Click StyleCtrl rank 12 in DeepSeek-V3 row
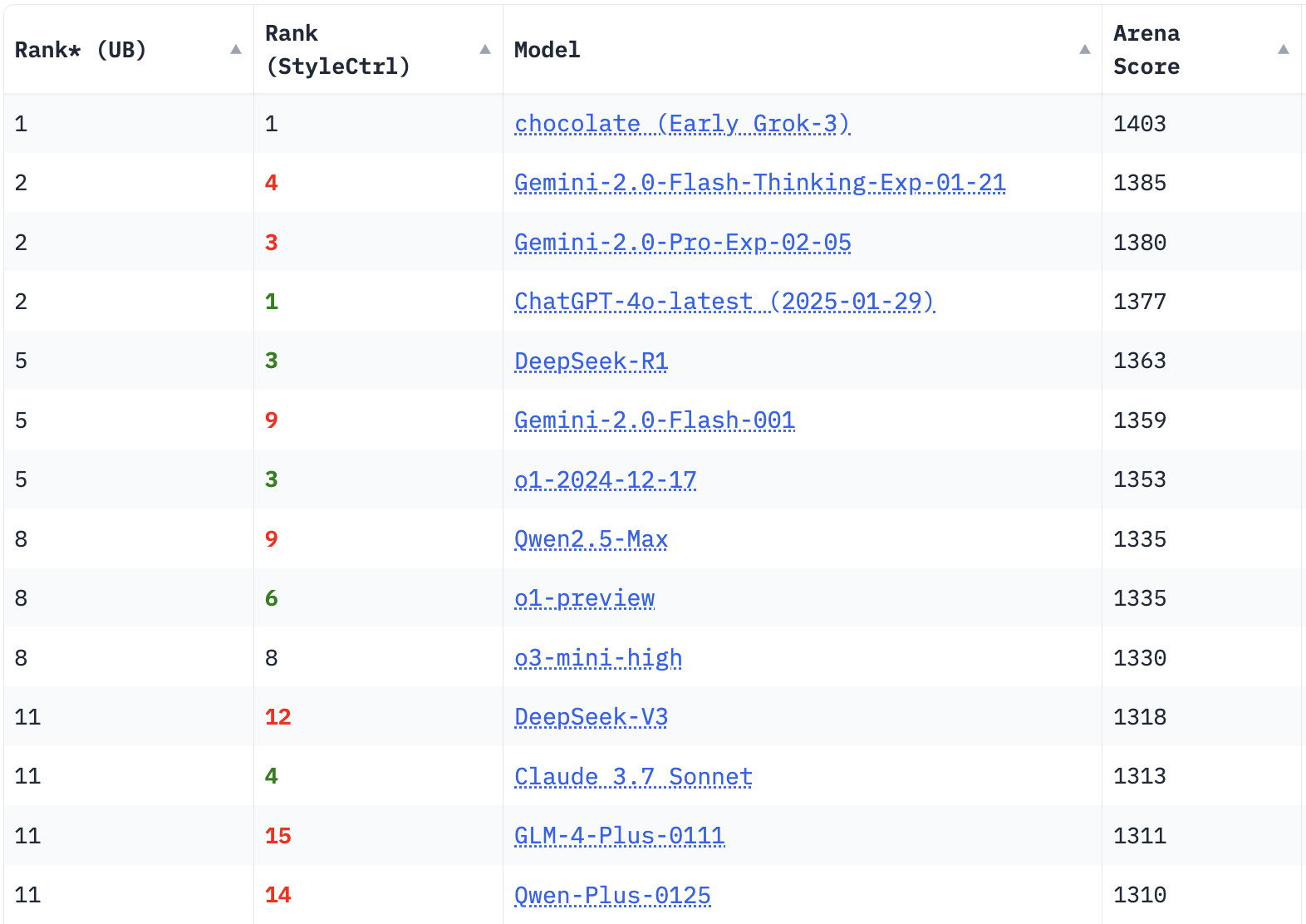 (278, 717)
